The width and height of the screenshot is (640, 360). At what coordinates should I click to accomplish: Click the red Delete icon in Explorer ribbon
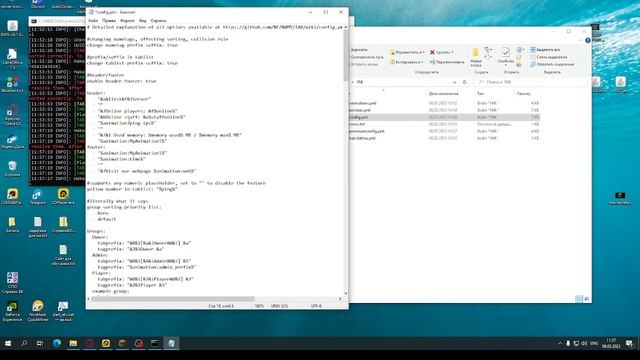432,52
